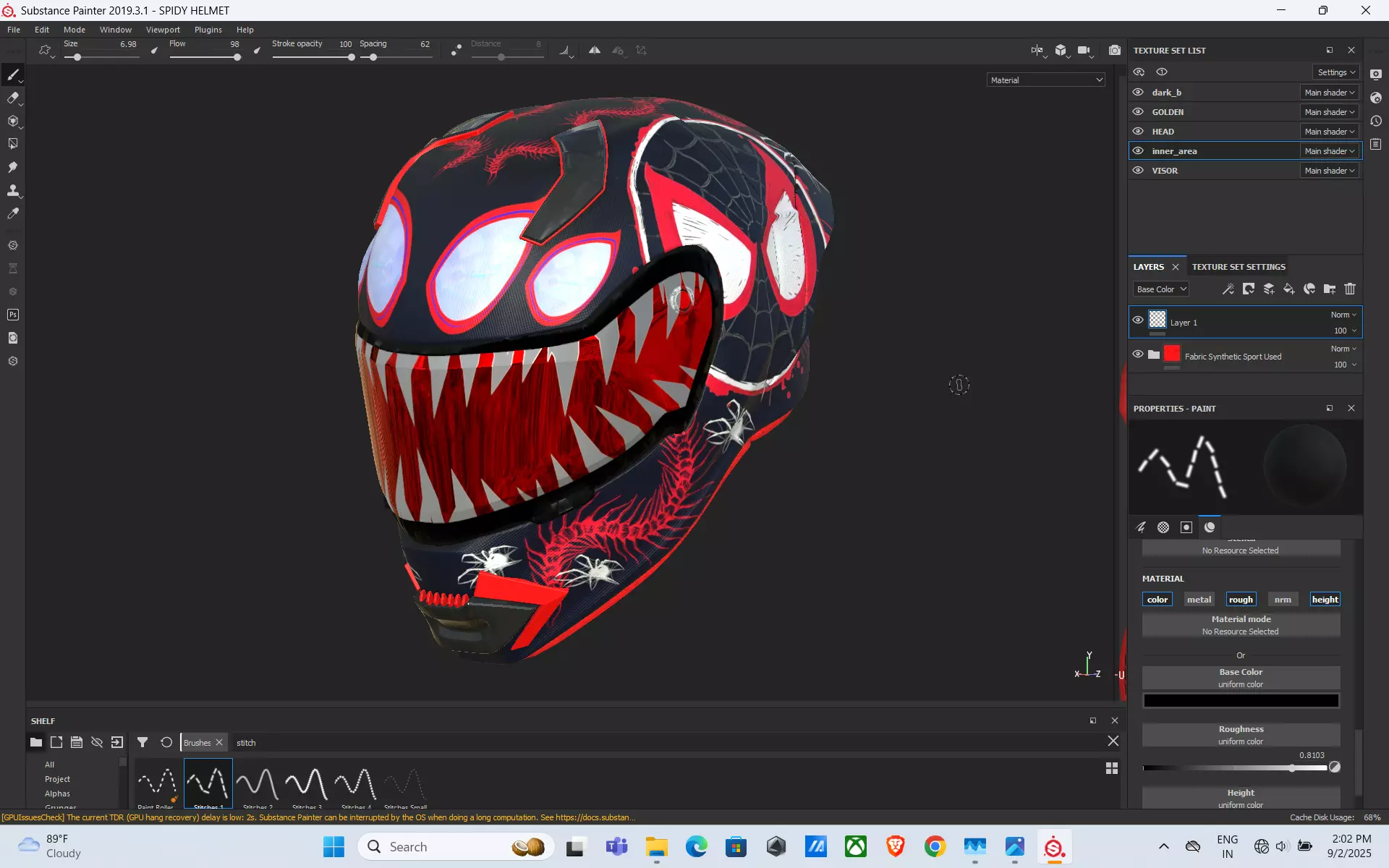This screenshot has width=1389, height=868.
Task: Click the Roughness uniform color button
Action: [x=1241, y=735]
